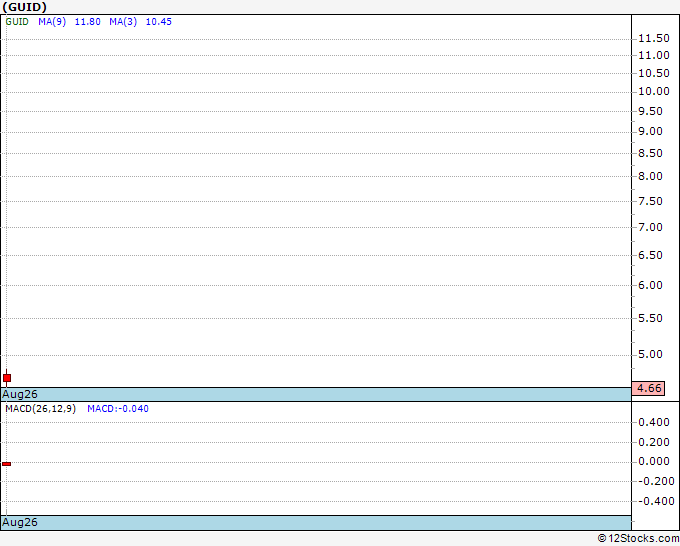This screenshot has height=546, width=680.
Task: Click the 10.00 price axis label
Action: point(654,92)
